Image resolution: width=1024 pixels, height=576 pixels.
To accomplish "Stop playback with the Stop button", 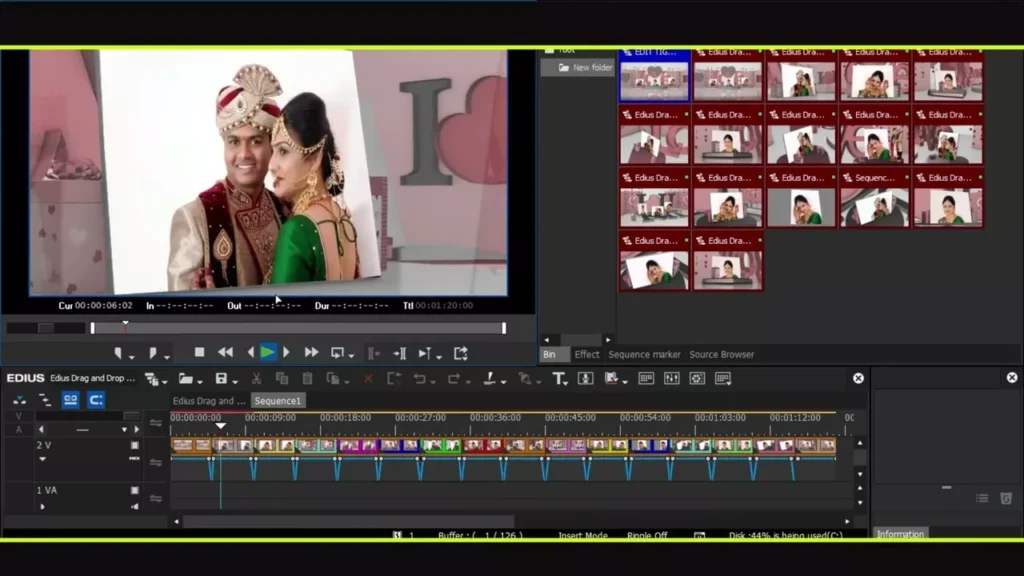I will pyautogui.click(x=199, y=353).
